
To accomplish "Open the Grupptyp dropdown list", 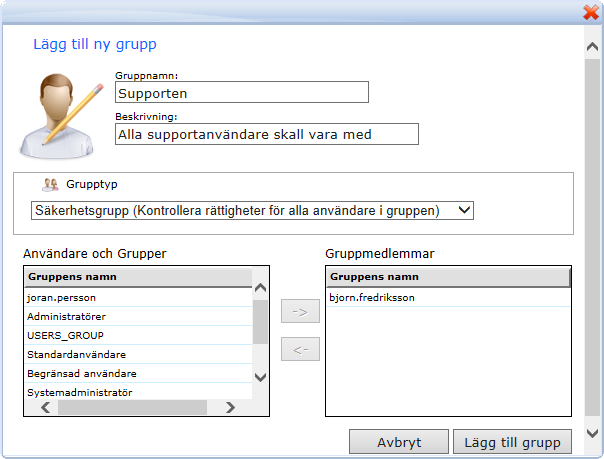I will click(x=251, y=210).
